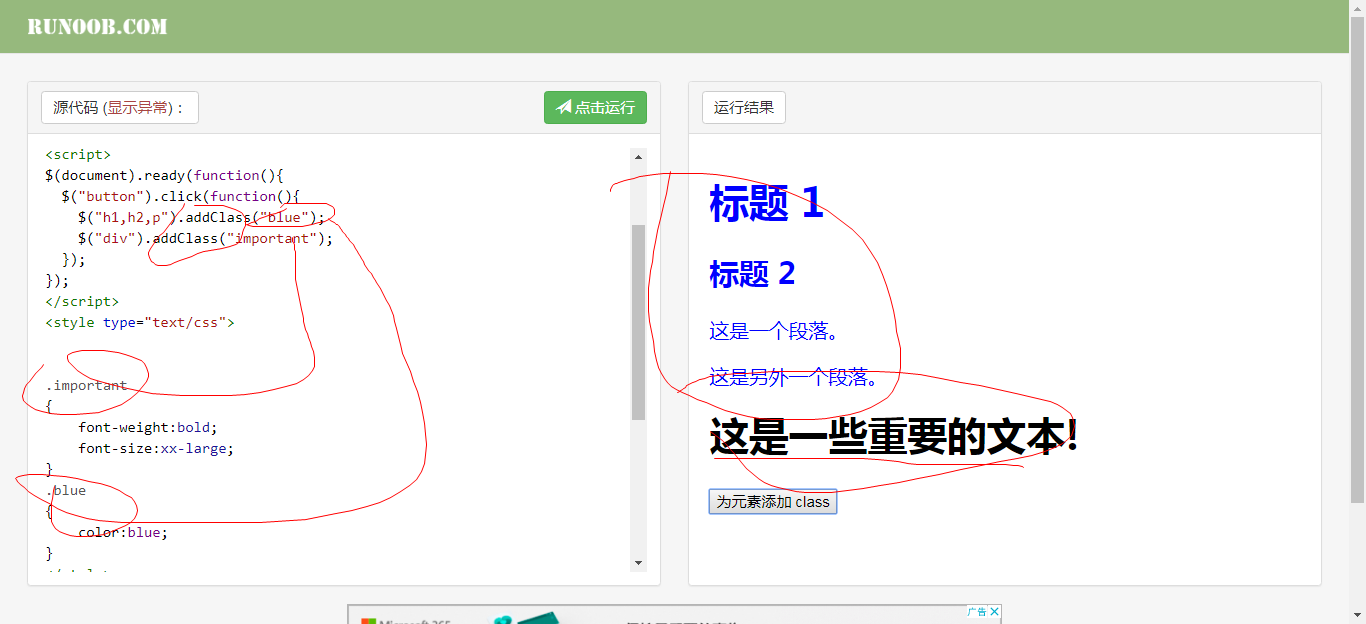Screen dimensions: 1366x624
Task: Click the <script> opening tag line
Action: [78, 155]
